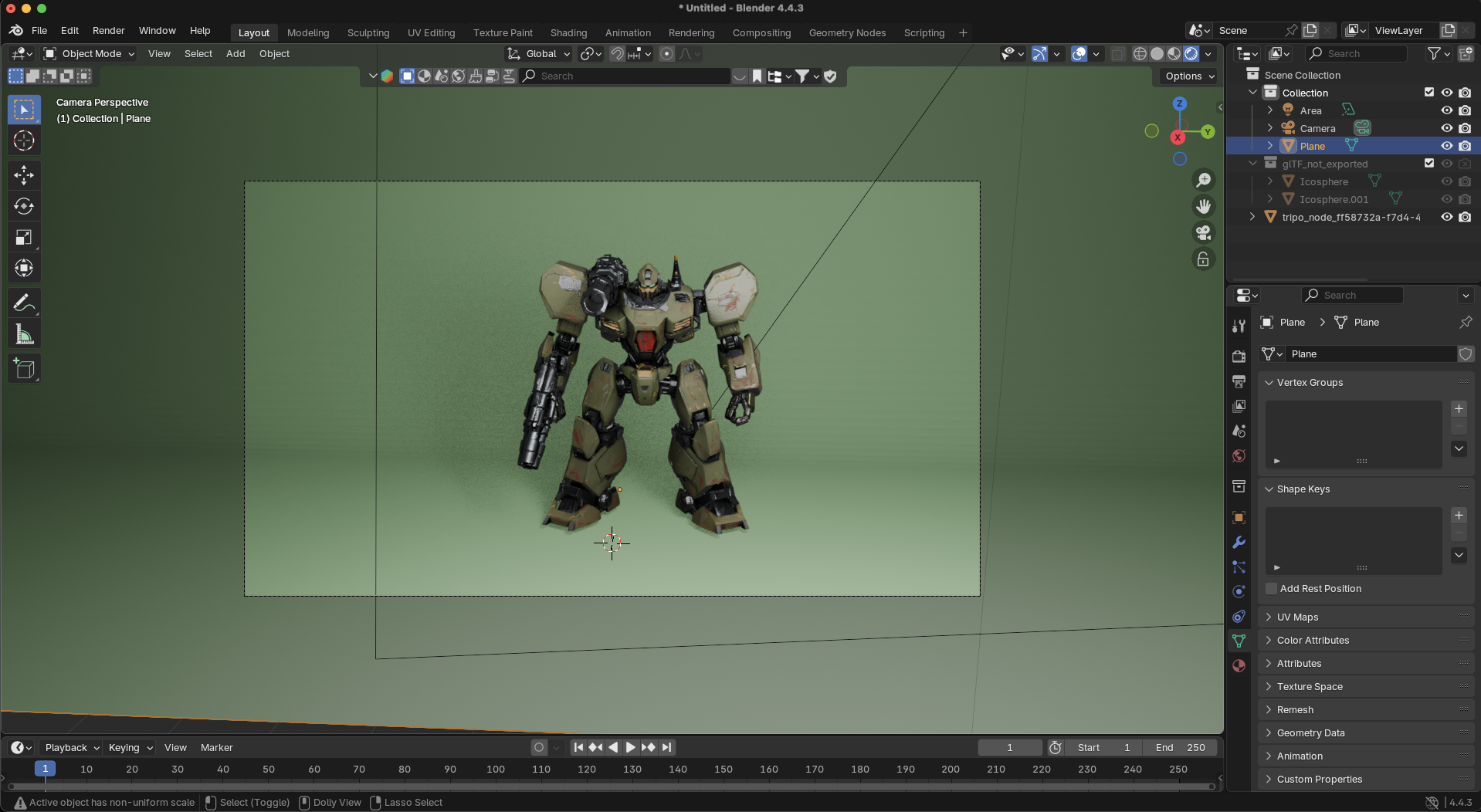Open the Object Mode dropdown

[90, 54]
